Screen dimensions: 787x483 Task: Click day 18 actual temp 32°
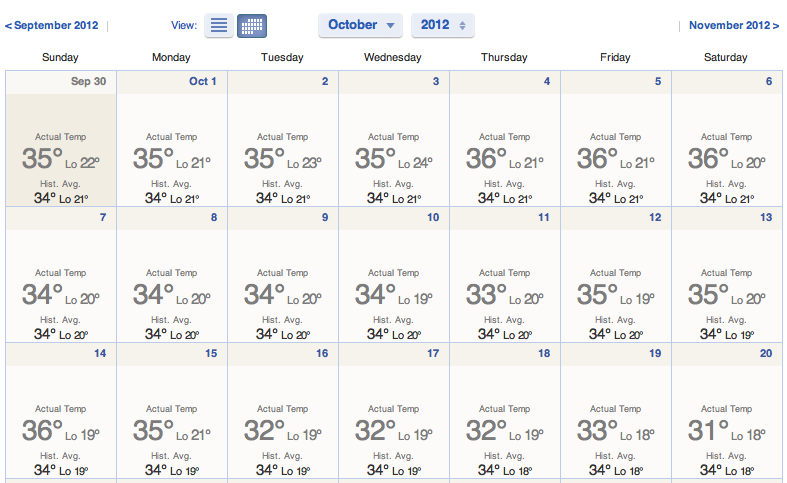[x=487, y=431]
